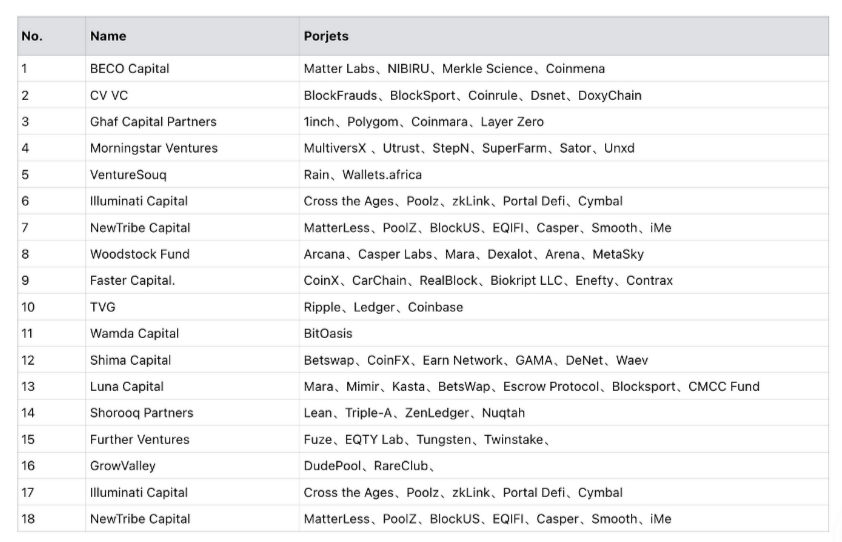Image resolution: width=842 pixels, height=542 pixels.
Task: Click the Ghaf Capital Partners cell
Action: pyautogui.click(x=153, y=122)
